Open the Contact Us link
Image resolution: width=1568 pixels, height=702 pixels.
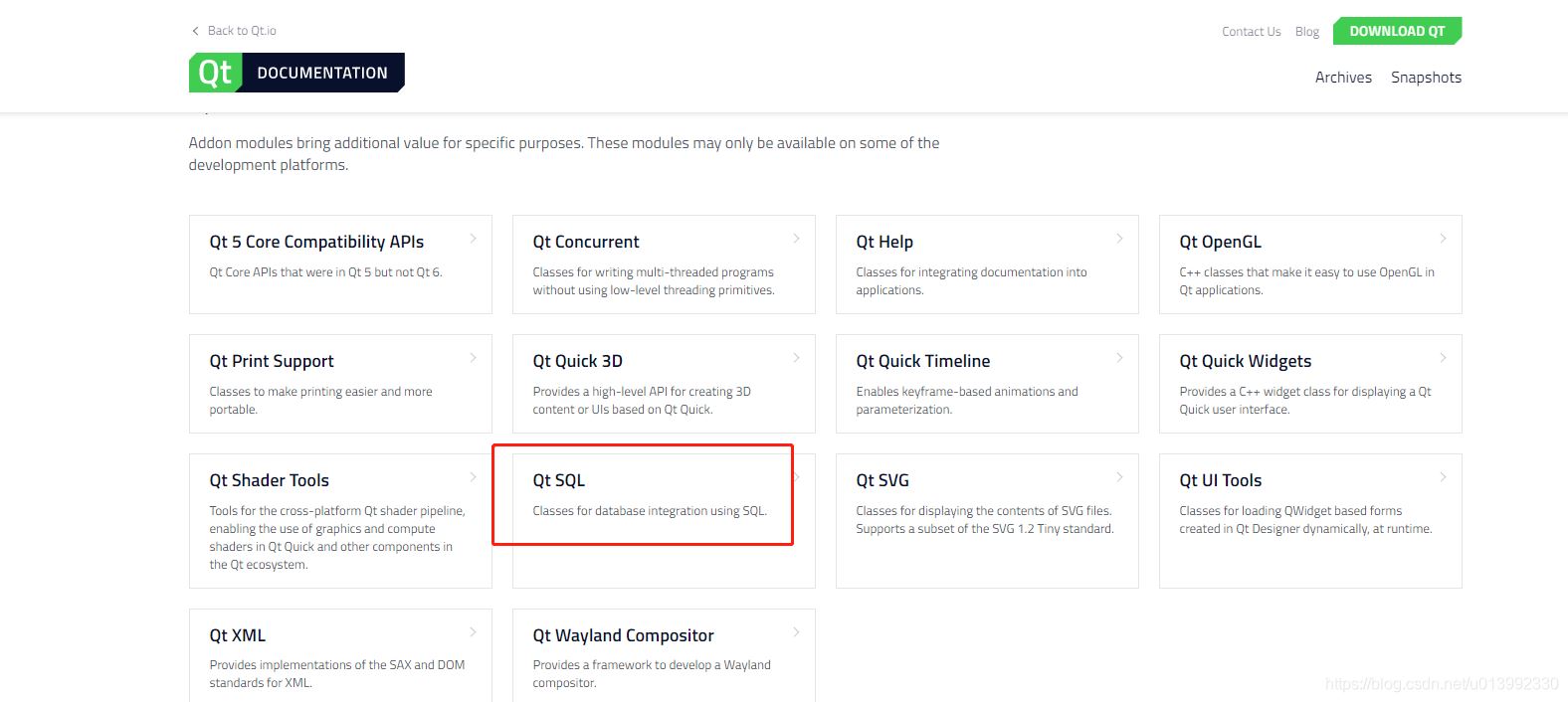[1251, 32]
